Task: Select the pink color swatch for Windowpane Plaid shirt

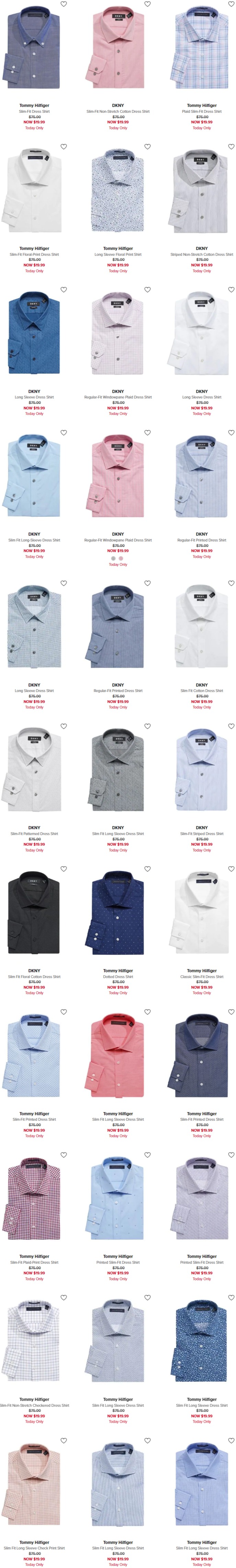Action: coord(121,558)
